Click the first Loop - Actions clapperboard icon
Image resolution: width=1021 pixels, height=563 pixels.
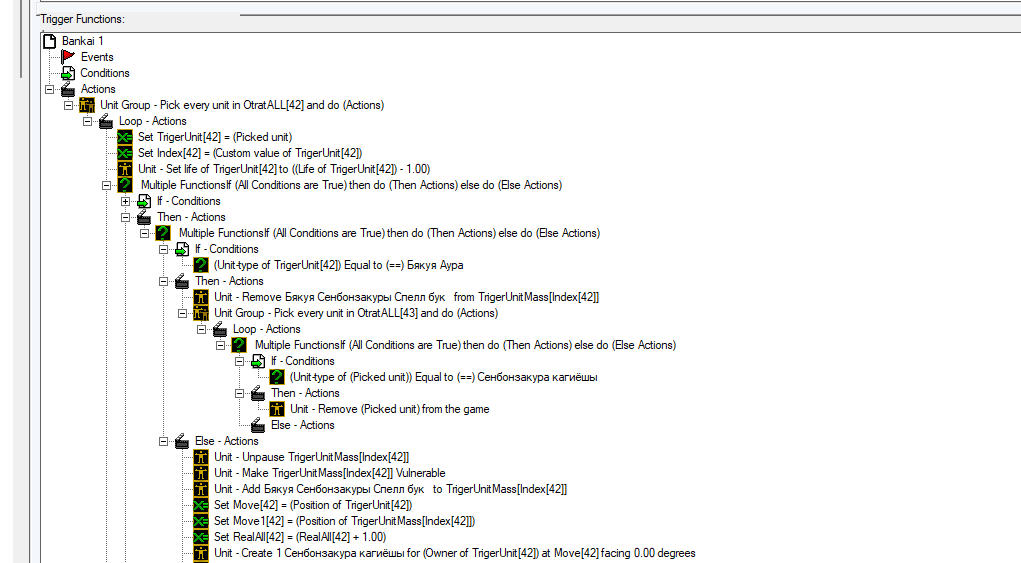105,121
